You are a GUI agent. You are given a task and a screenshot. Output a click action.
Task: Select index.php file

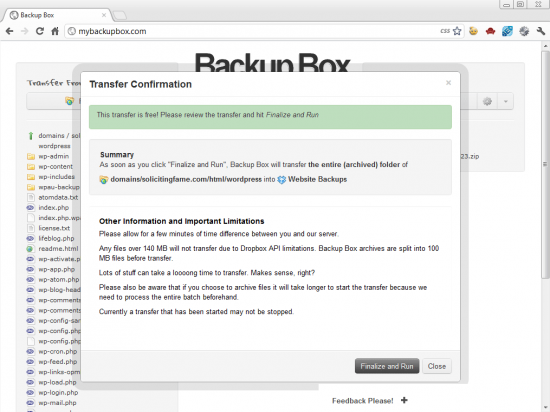click(53, 208)
